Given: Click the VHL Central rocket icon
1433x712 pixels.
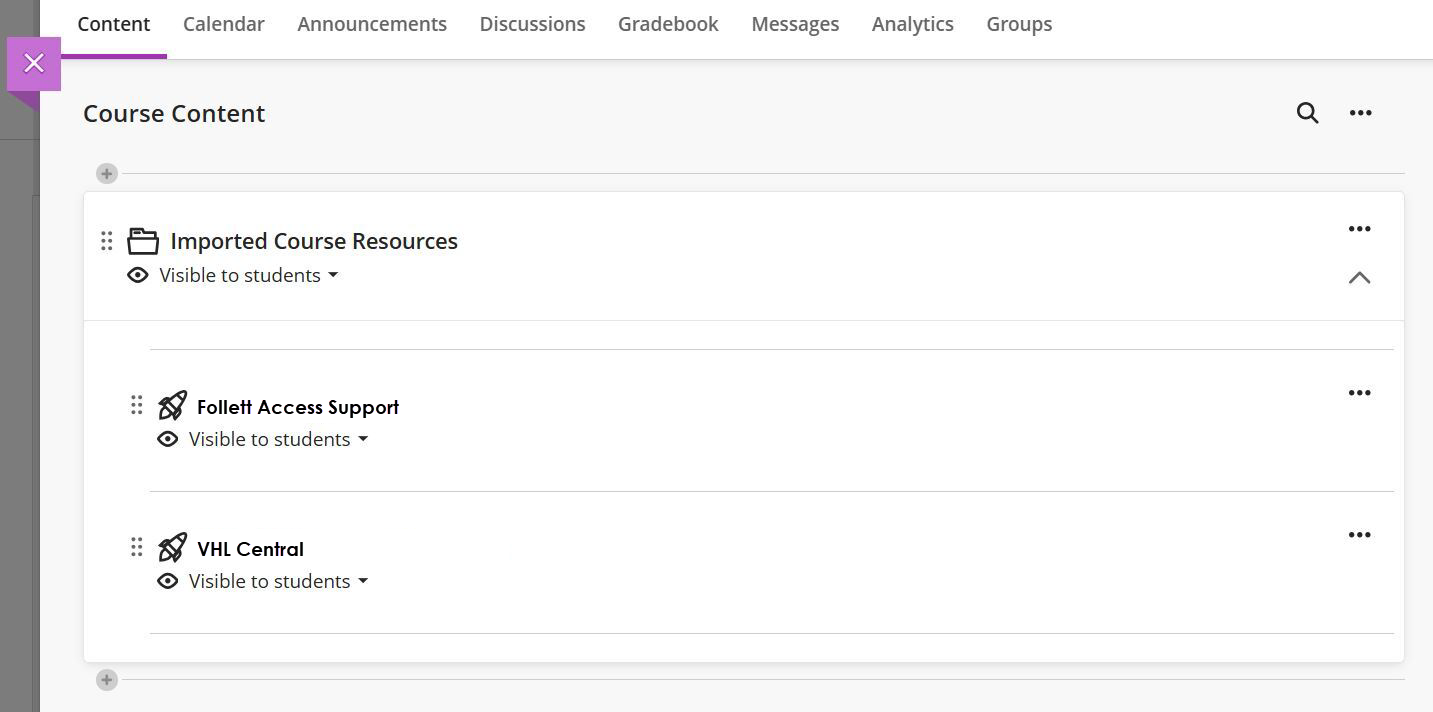Looking at the screenshot, I should 172,547.
